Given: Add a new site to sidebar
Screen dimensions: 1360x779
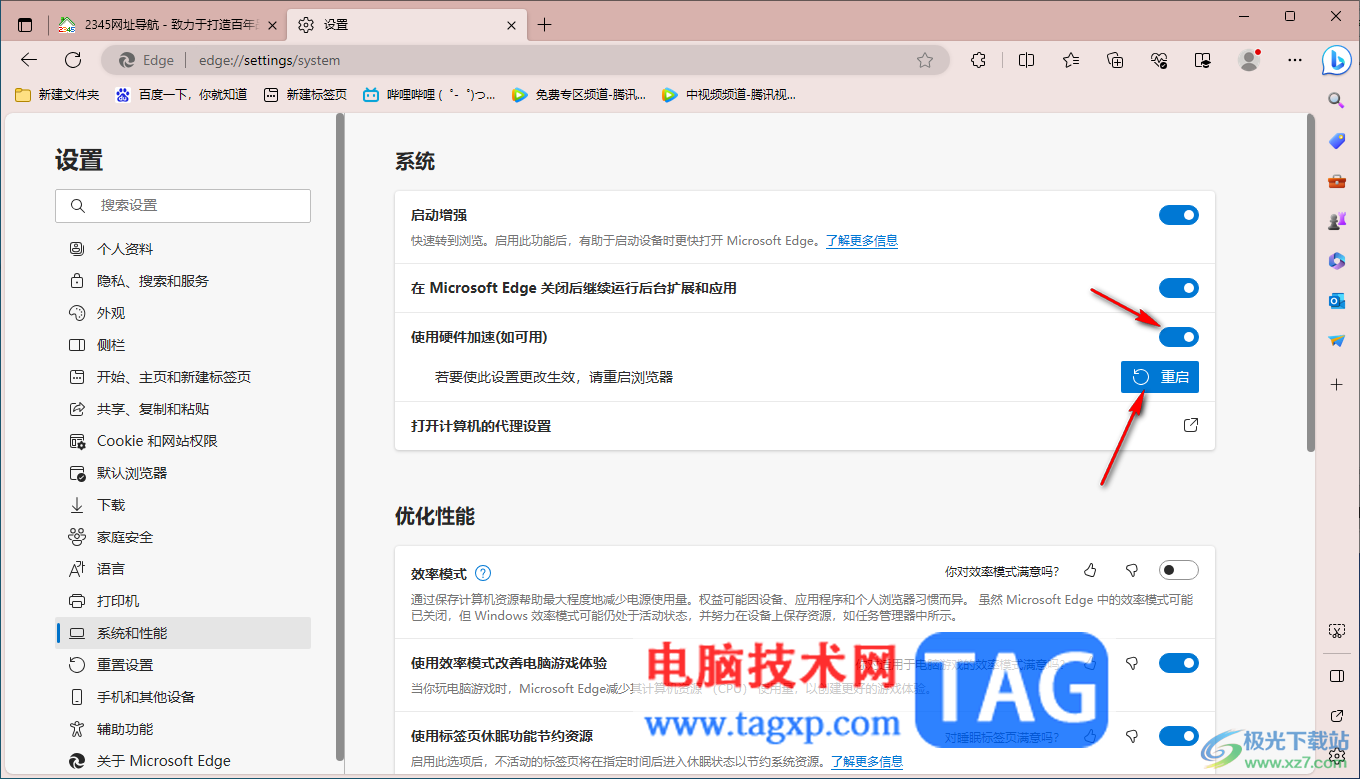Looking at the screenshot, I should 1336,384.
